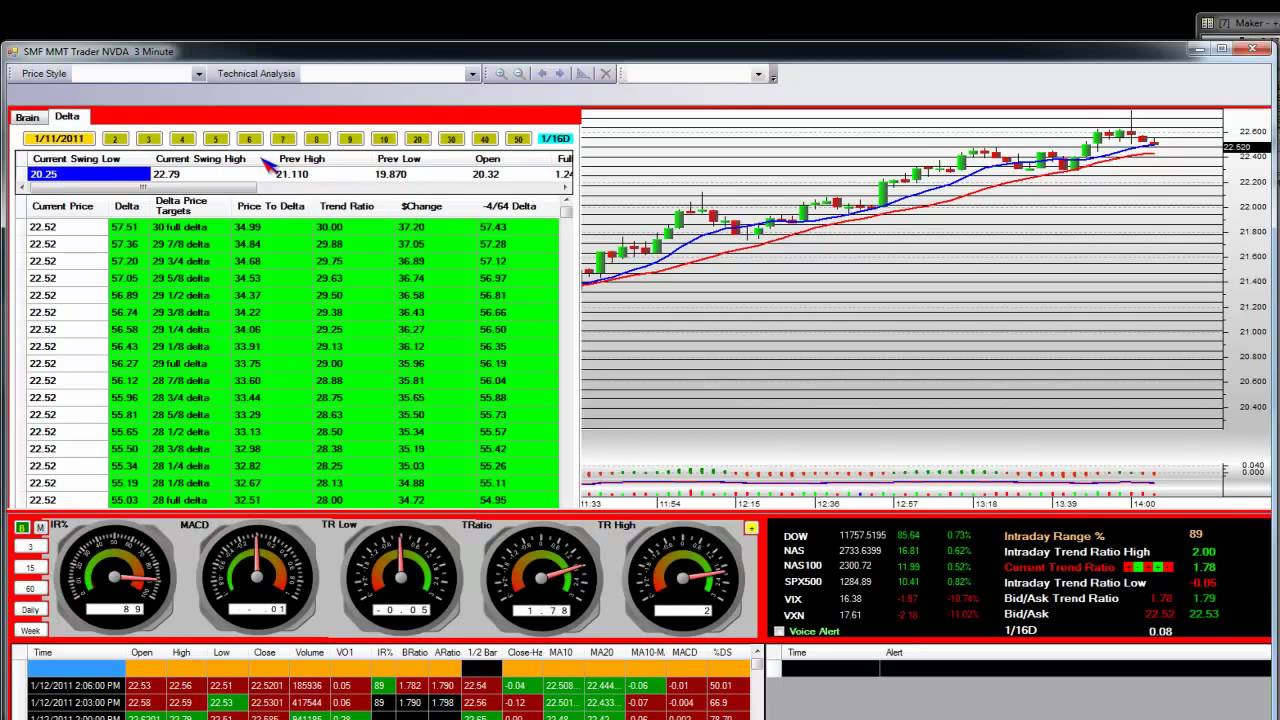Click the 1/12/2011 2:03:00 PM row
The height and width of the screenshot is (720, 1280).
click(x=390, y=703)
